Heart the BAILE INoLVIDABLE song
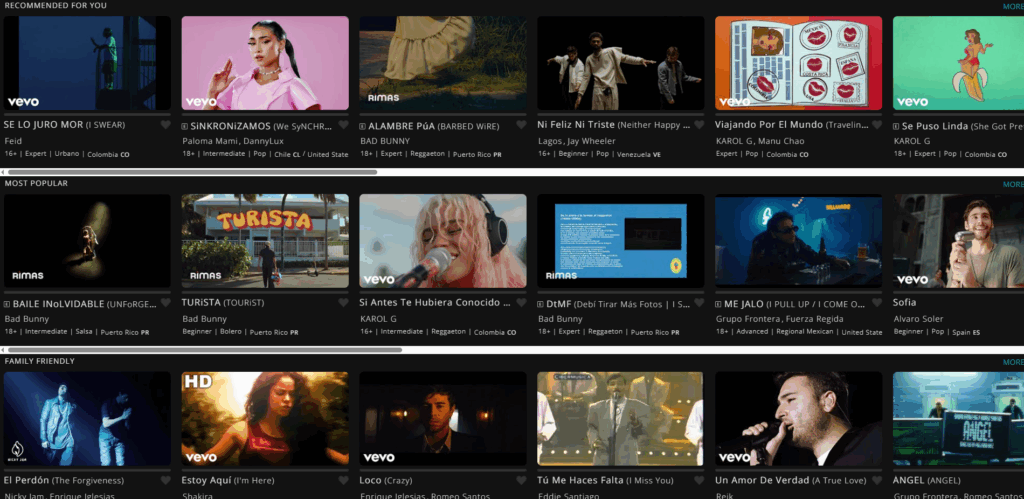 (x=166, y=302)
